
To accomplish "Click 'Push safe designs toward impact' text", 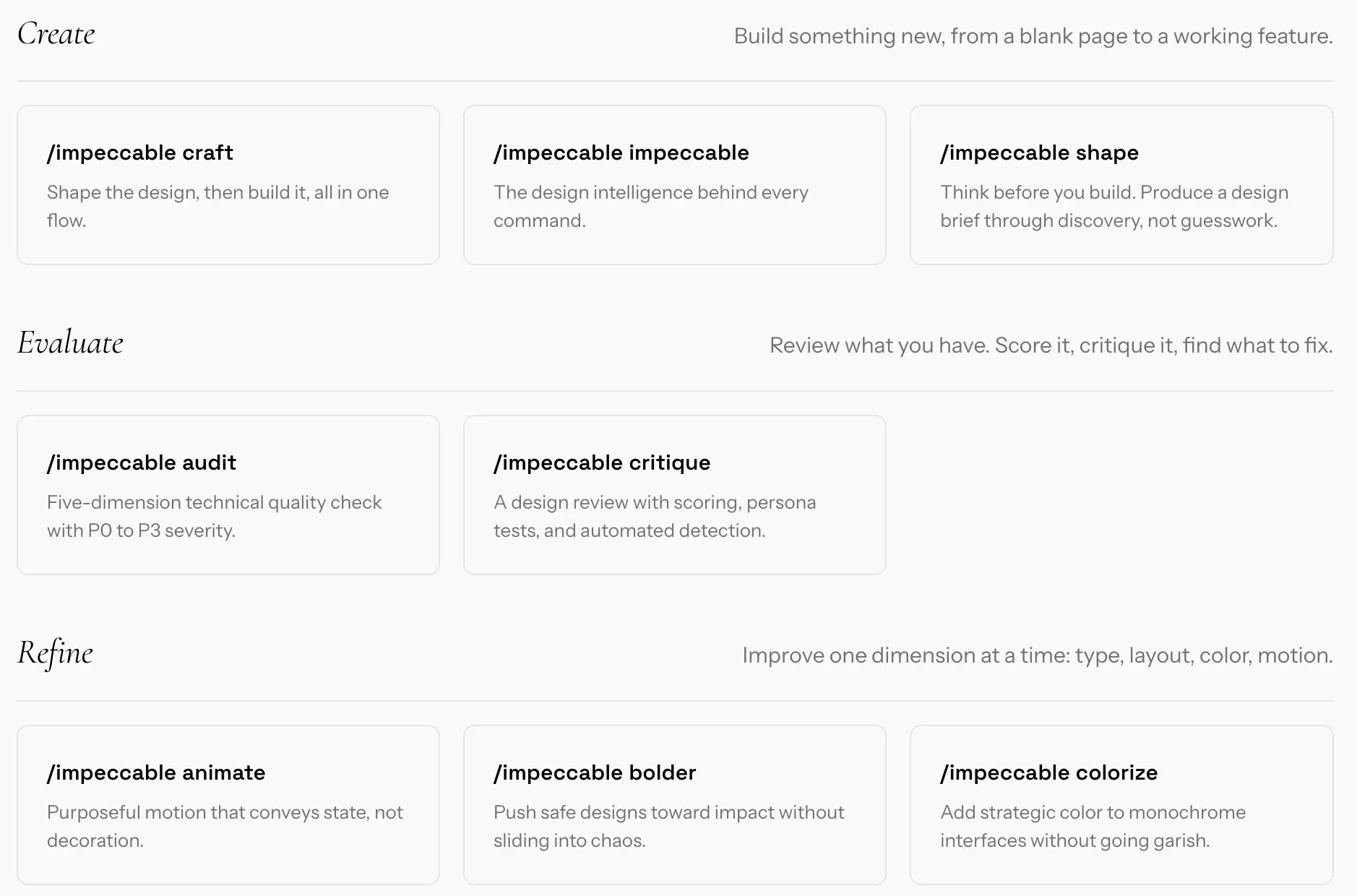I will pos(668,827).
